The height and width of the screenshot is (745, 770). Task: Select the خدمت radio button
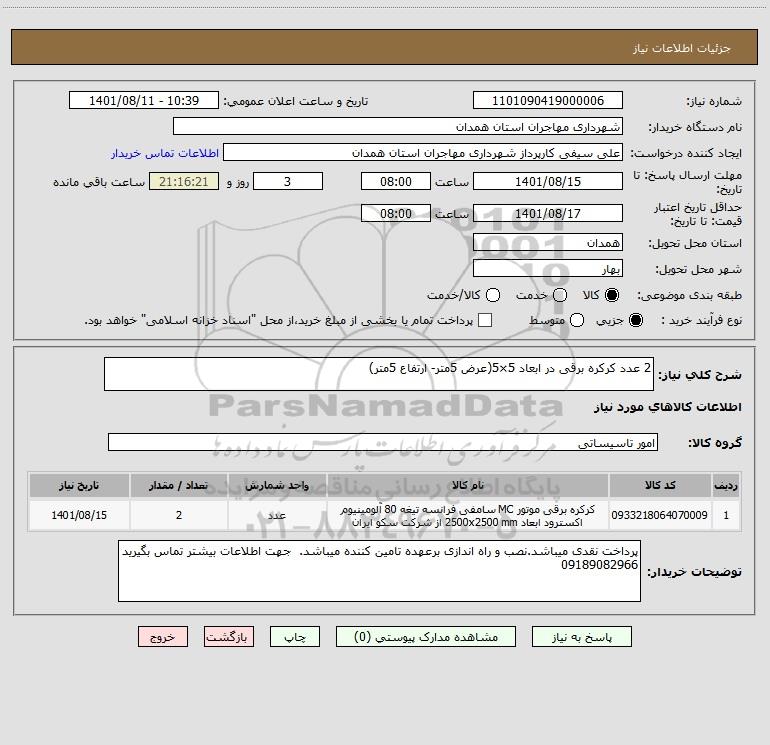coord(560,295)
